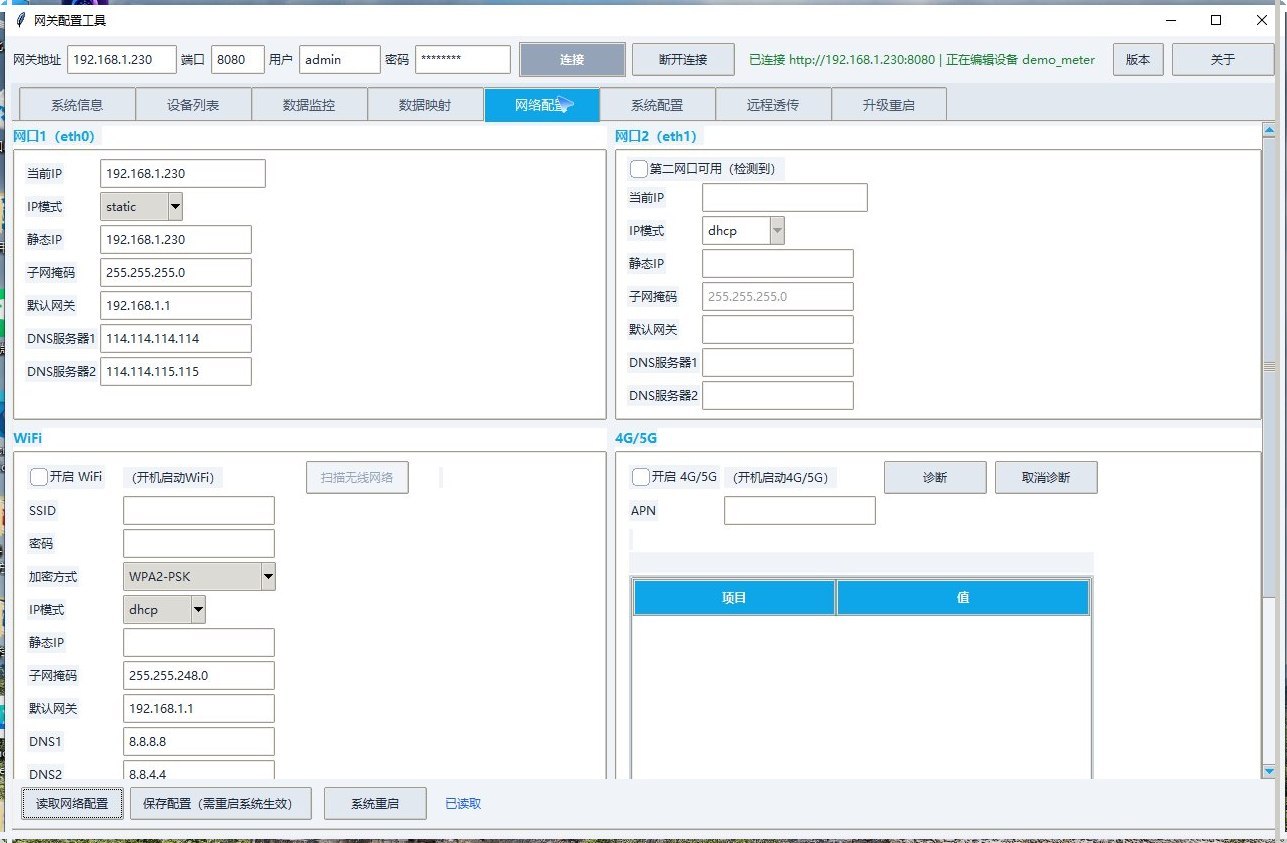Focus the 4G/5G APN input field

click(800, 511)
